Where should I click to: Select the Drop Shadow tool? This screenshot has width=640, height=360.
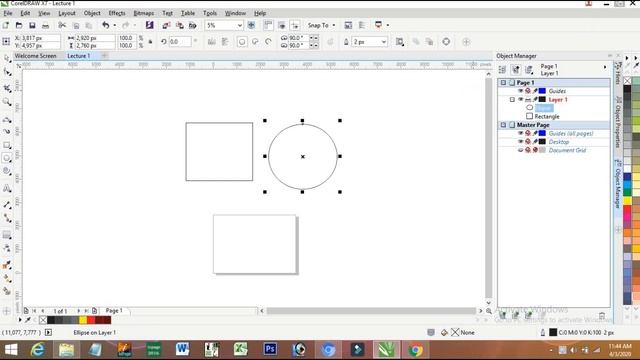(x=7, y=235)
